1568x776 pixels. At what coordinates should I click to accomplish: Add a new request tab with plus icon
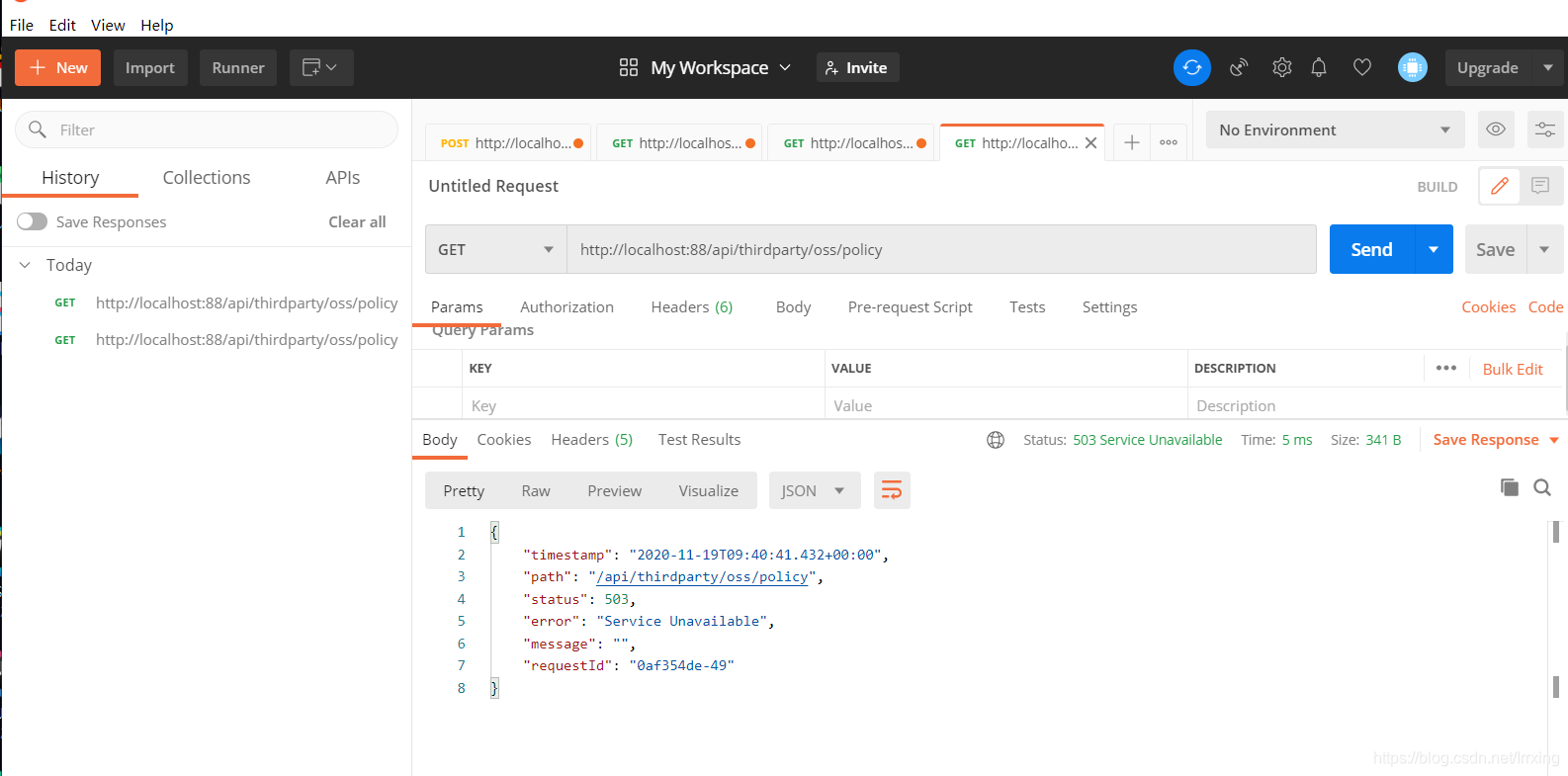coord(1132,142)
